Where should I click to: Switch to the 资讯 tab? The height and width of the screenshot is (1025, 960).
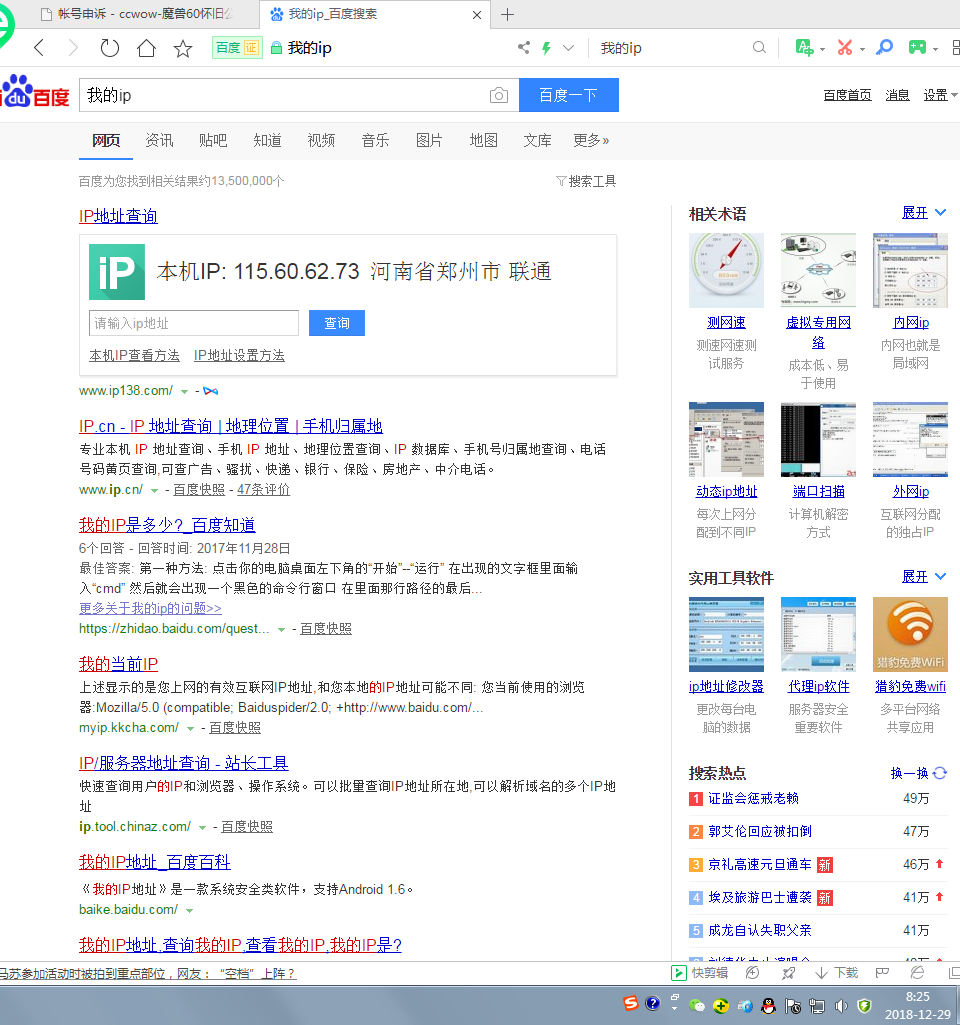click(159, 140)
